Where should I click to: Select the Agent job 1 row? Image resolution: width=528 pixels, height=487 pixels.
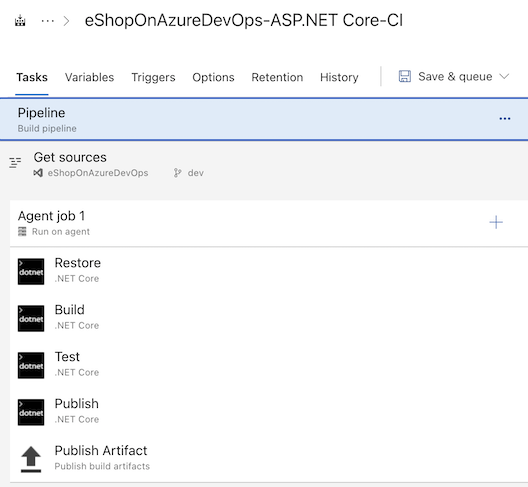(269, 223)
